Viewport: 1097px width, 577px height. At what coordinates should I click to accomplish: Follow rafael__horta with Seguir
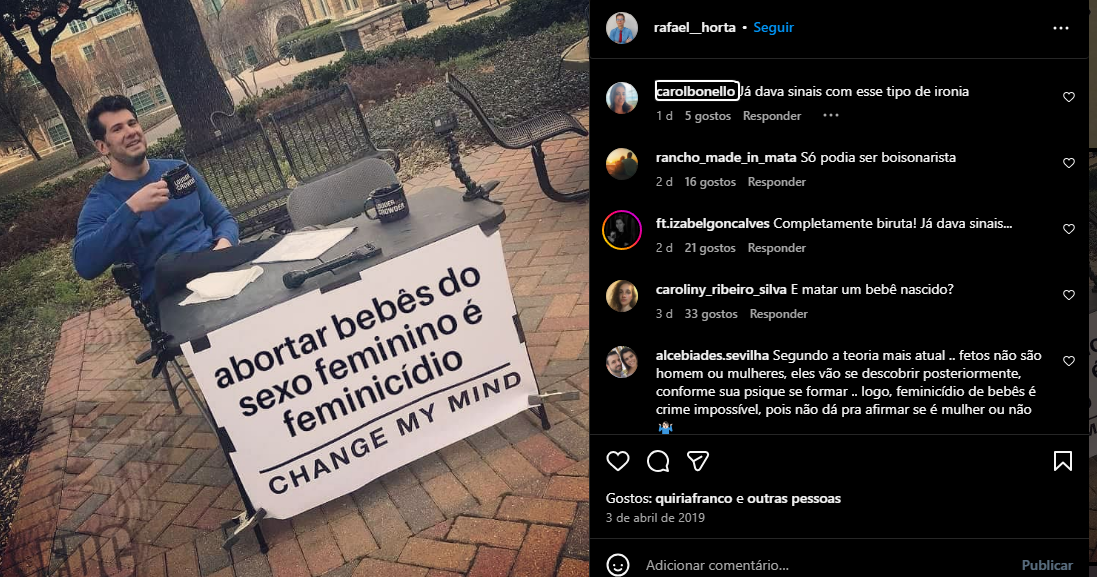point(773,27)
